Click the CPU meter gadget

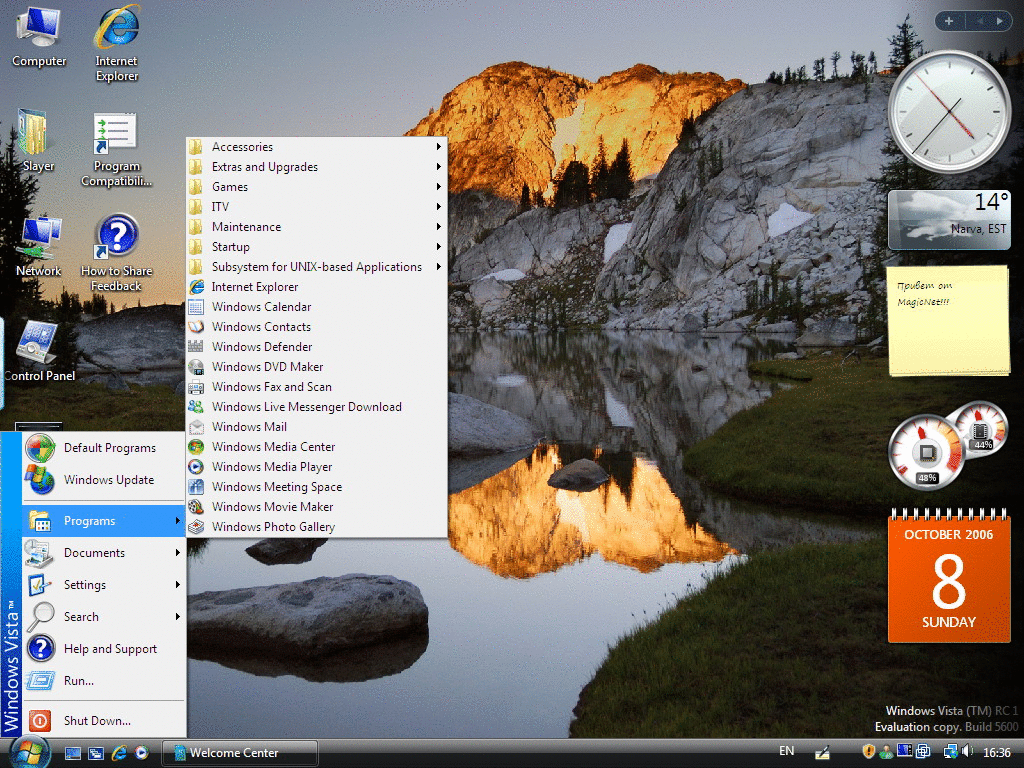949,445
